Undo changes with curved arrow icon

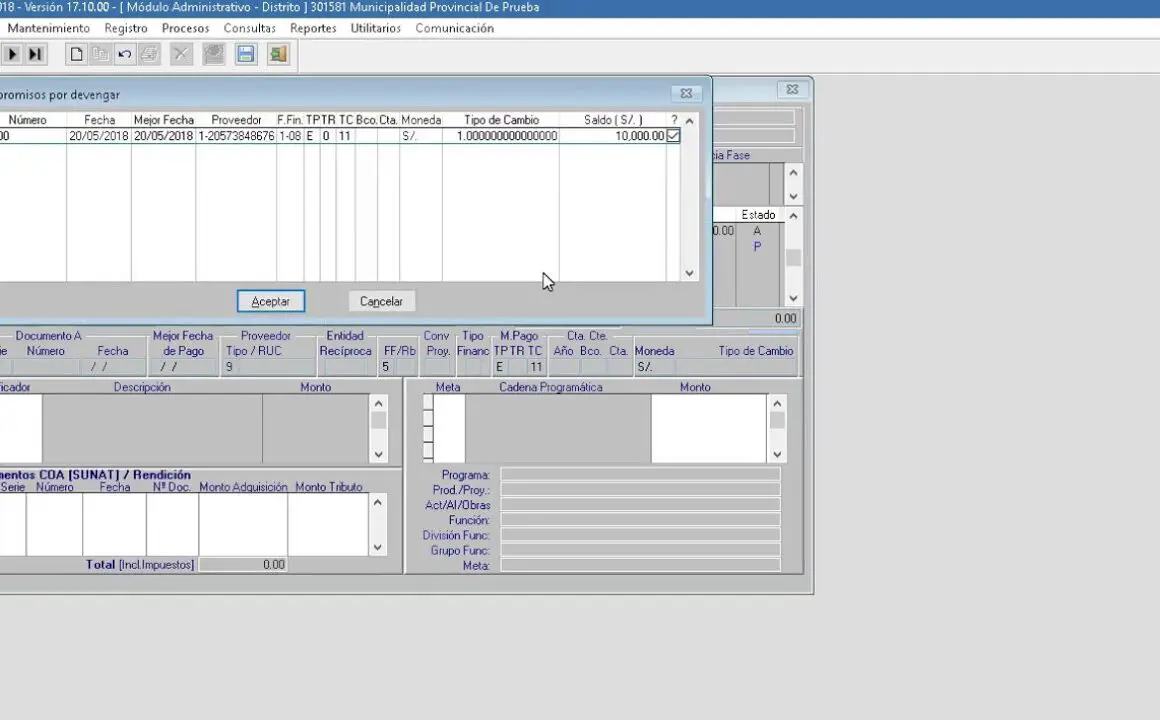125,54
